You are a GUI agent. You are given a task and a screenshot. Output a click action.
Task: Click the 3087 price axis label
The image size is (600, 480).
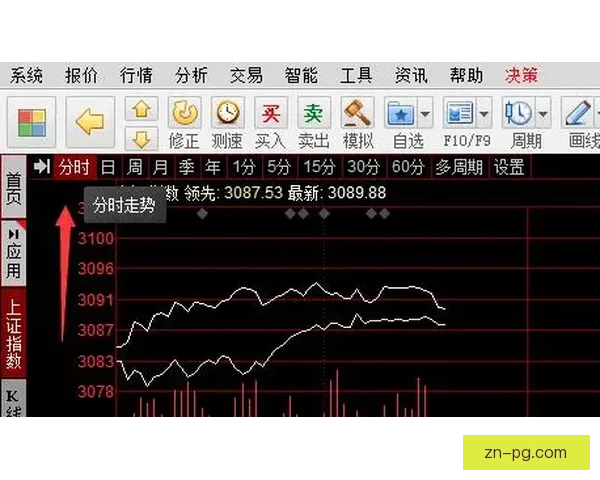[96, 330]
